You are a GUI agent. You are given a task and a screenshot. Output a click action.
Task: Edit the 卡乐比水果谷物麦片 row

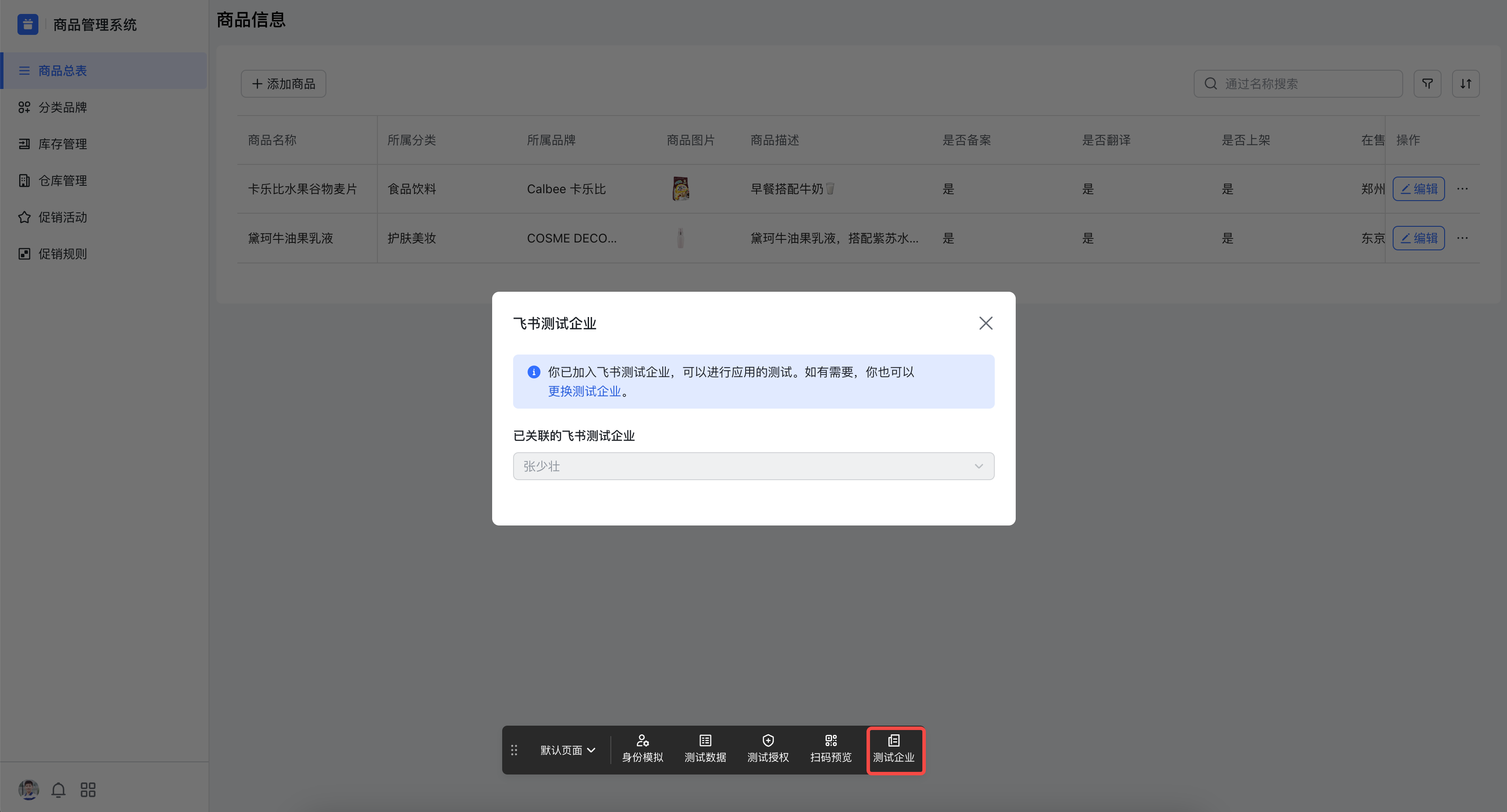click(x=1418, y=189)
